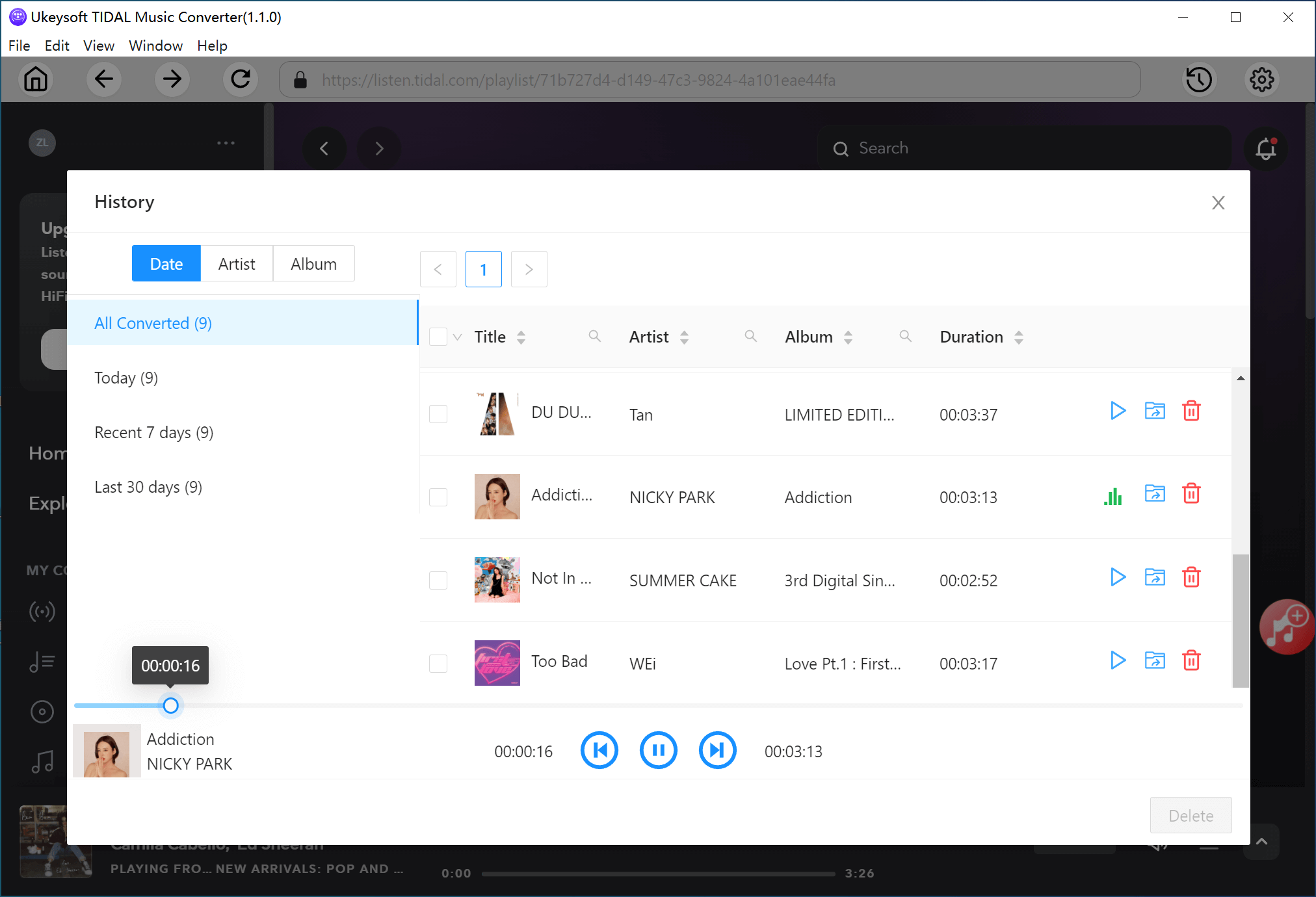Check the checkbox for DU DU... song
Screen dimensions: 1316x897
click(x=438, y=414)
